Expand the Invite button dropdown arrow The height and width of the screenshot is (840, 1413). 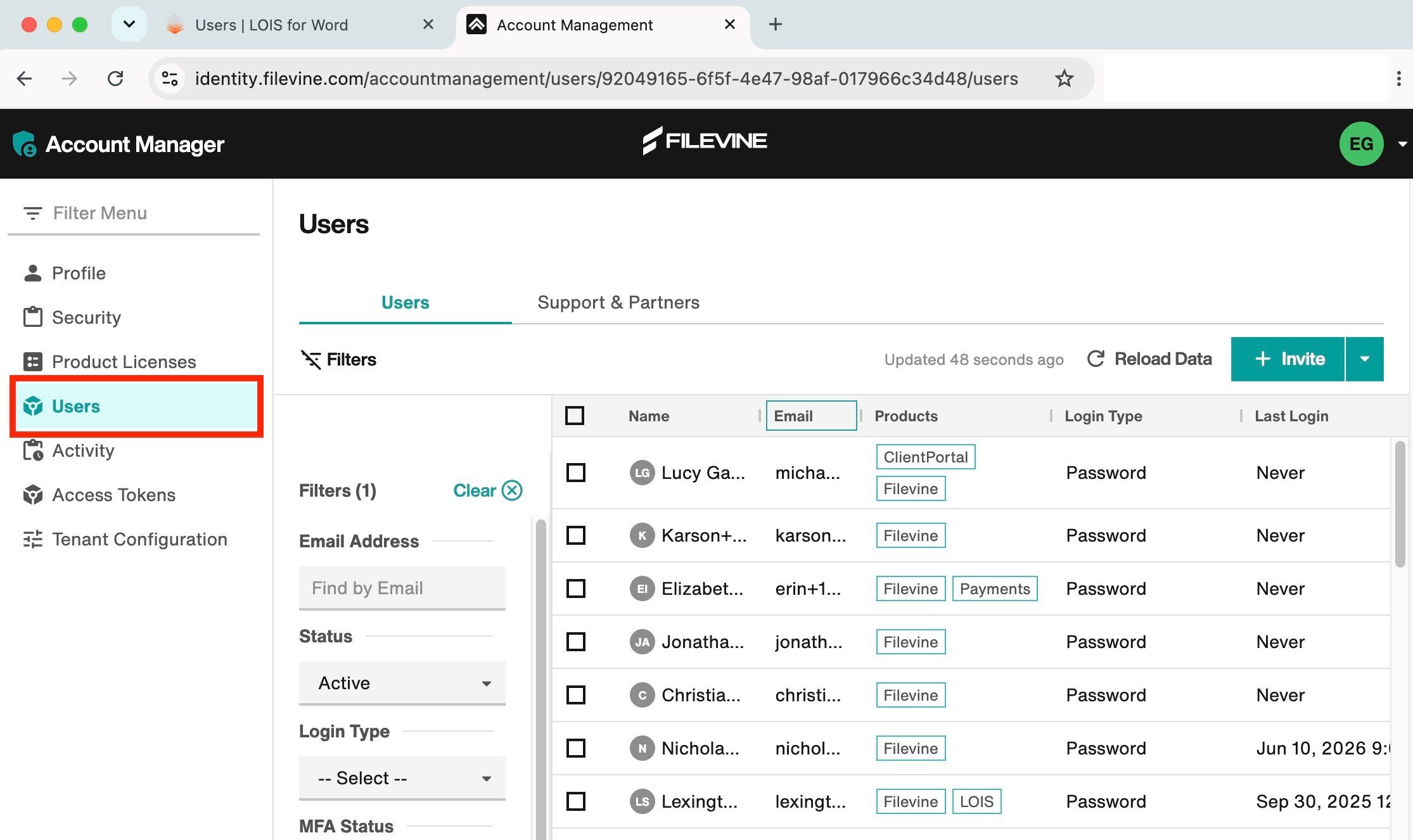(x=1365, y=359)
